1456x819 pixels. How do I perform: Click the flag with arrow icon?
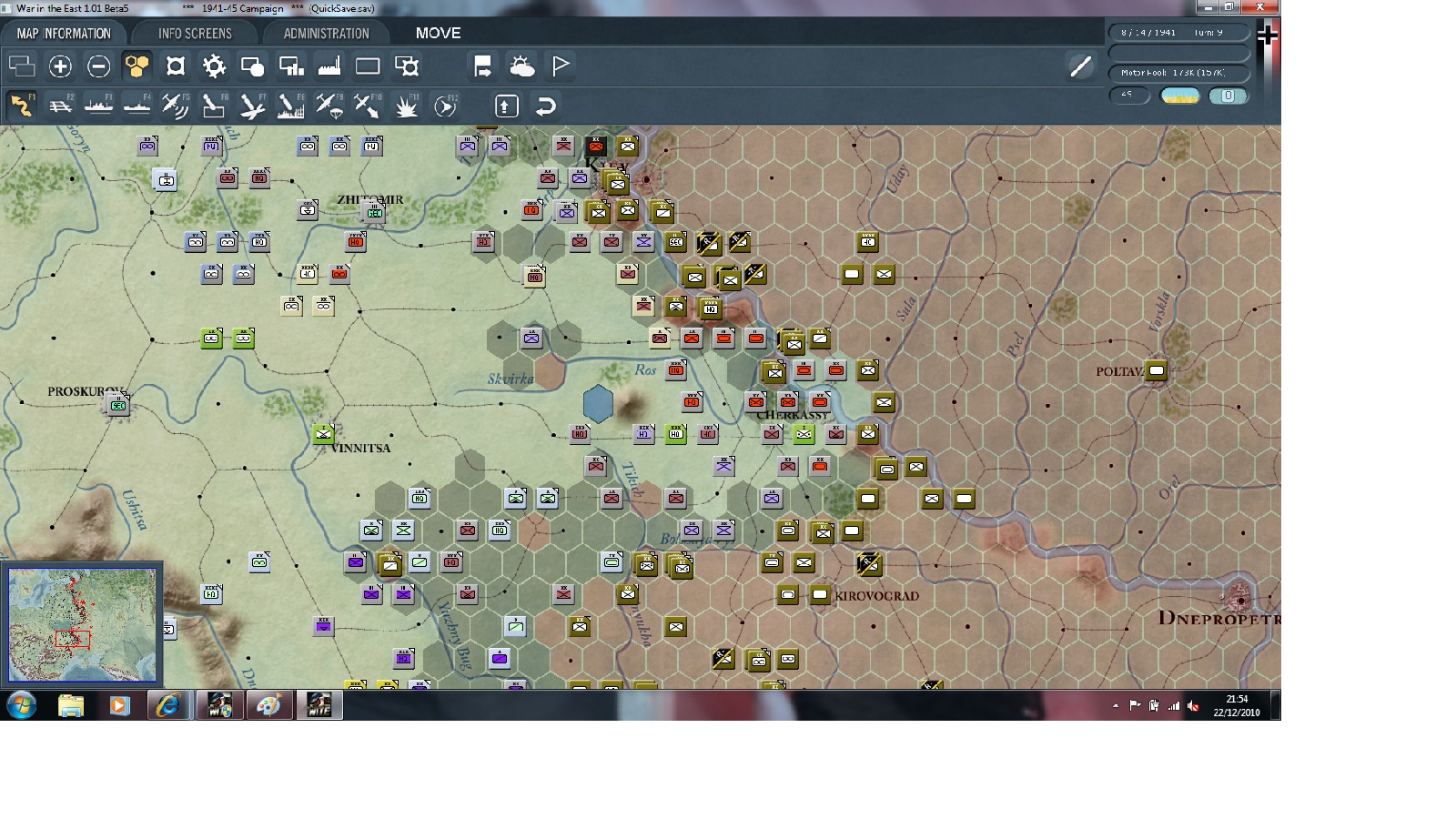click(482, 66)
